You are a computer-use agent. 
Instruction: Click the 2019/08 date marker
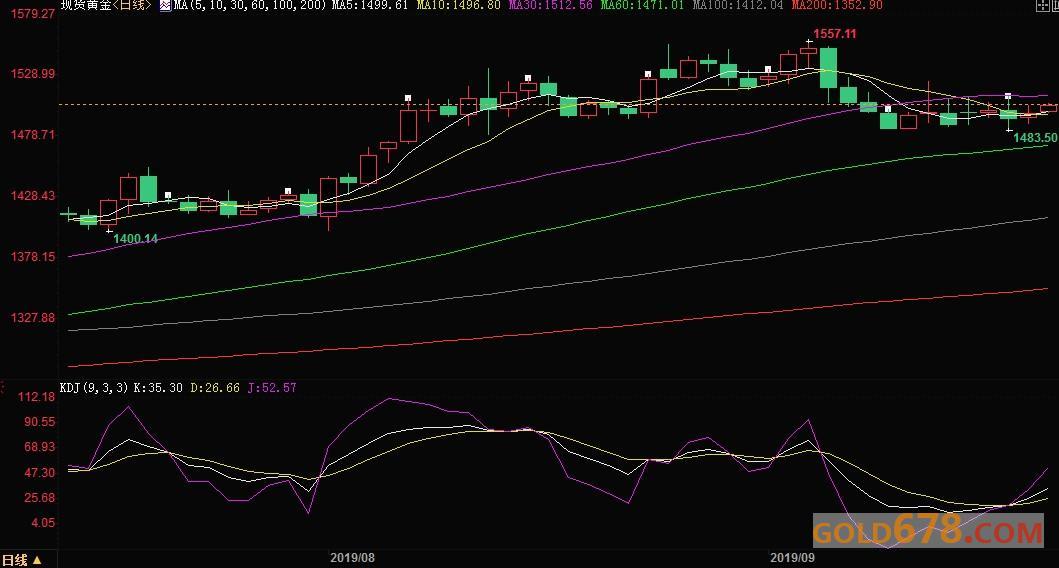352,558
